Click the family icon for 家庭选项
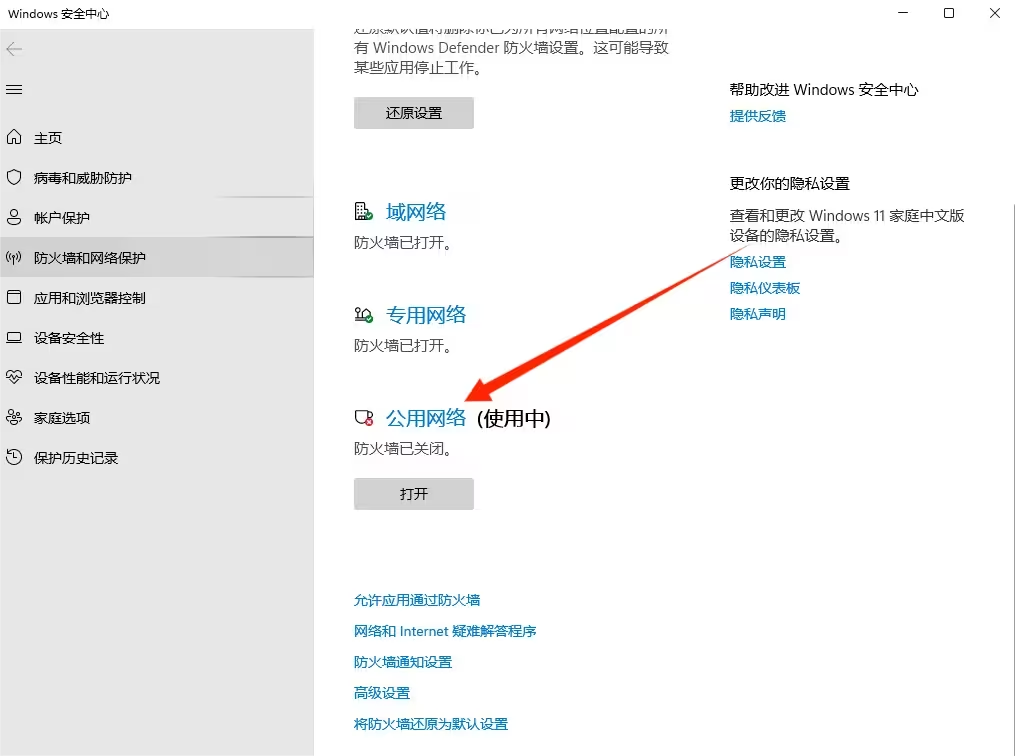 pyautogui.click(x=14, y=417)
